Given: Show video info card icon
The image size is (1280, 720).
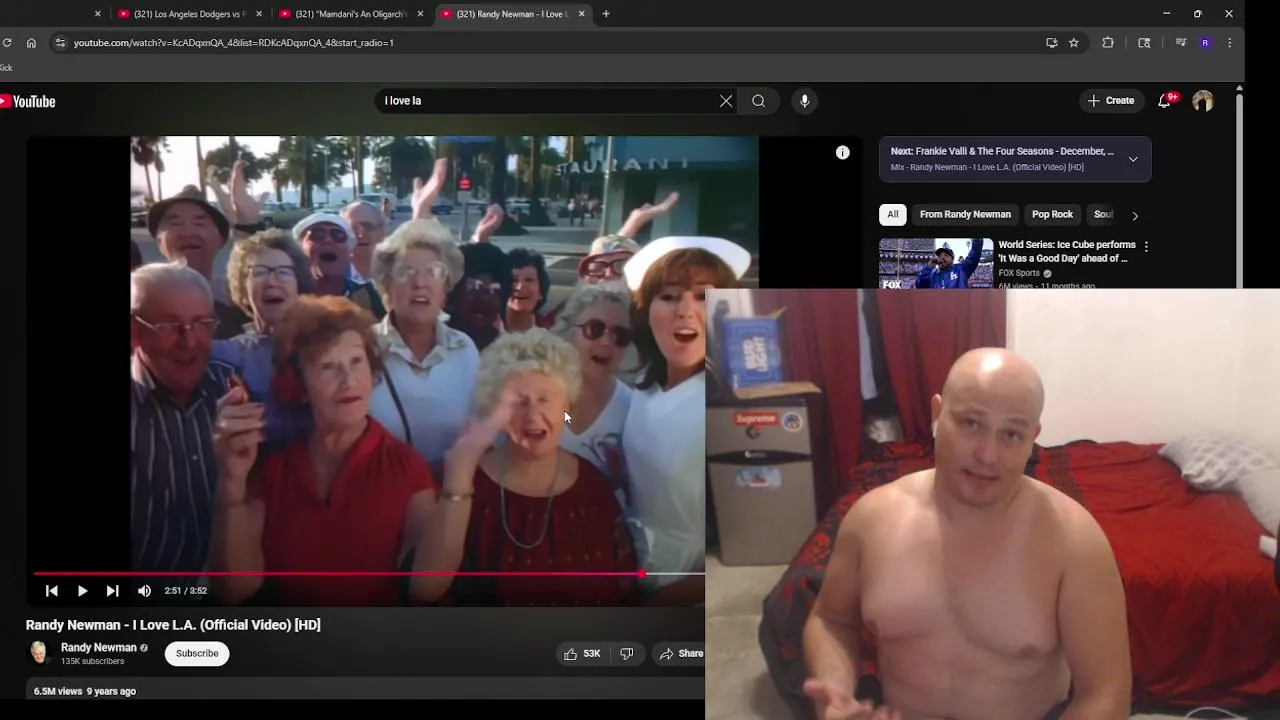Looking at the screenshot, I should tap(843, 153).
